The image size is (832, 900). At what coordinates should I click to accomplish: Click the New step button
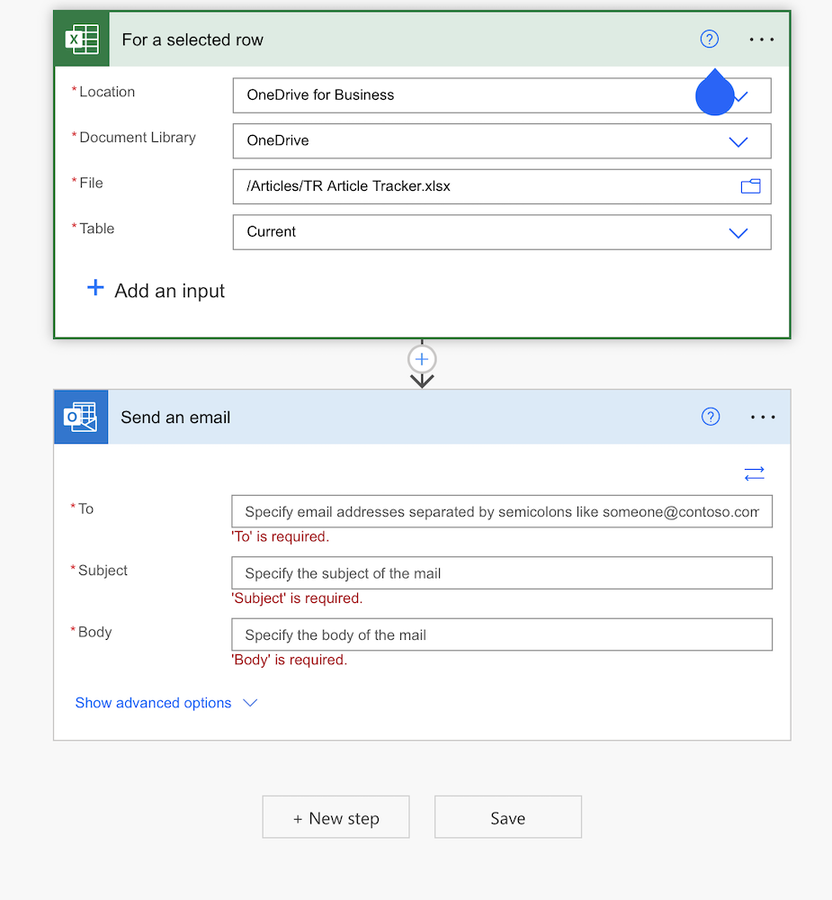tap(335, 817)
